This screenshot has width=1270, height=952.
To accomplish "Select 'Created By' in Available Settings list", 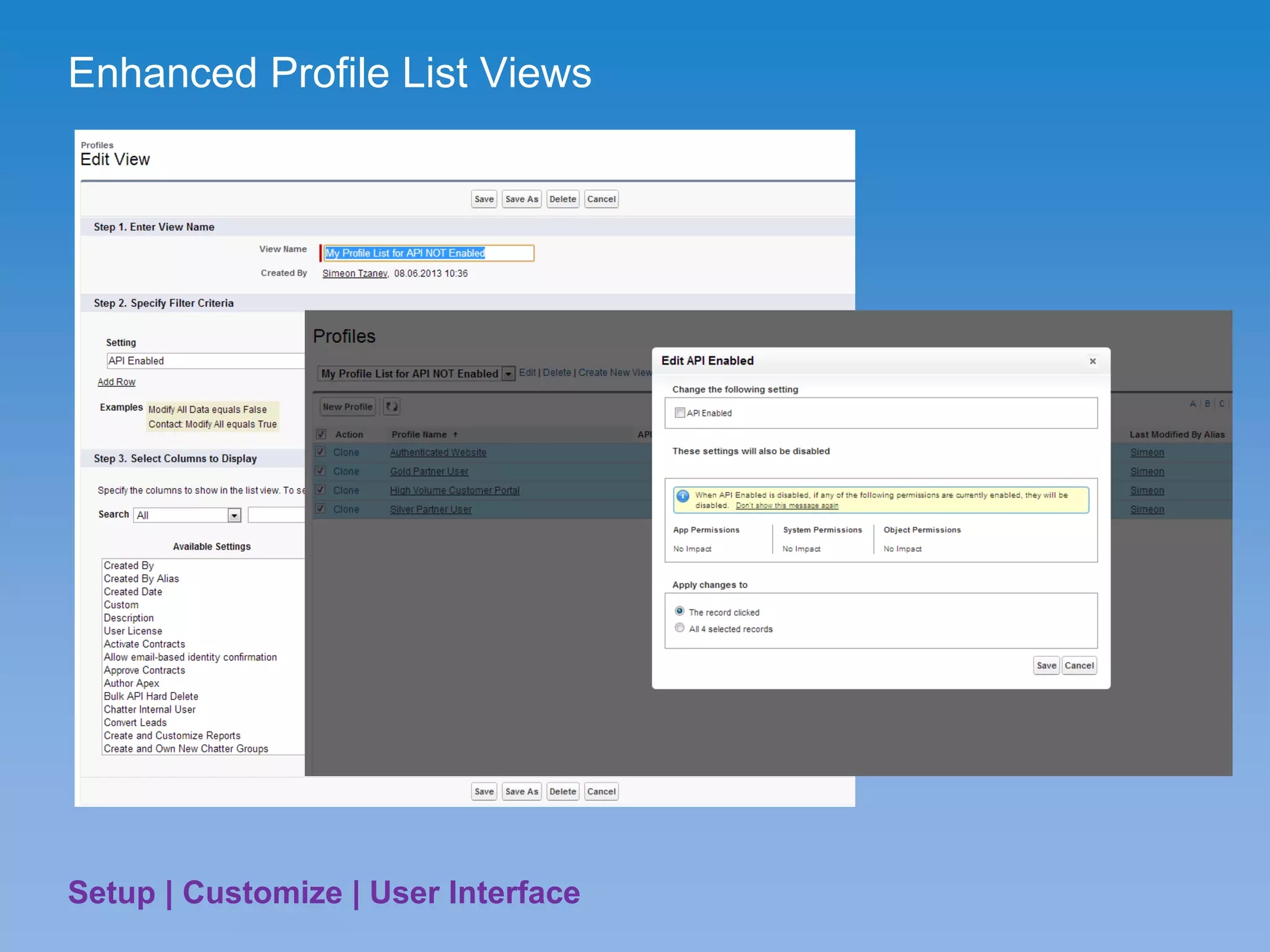I will pyautogui.click(x=129, y=565).
